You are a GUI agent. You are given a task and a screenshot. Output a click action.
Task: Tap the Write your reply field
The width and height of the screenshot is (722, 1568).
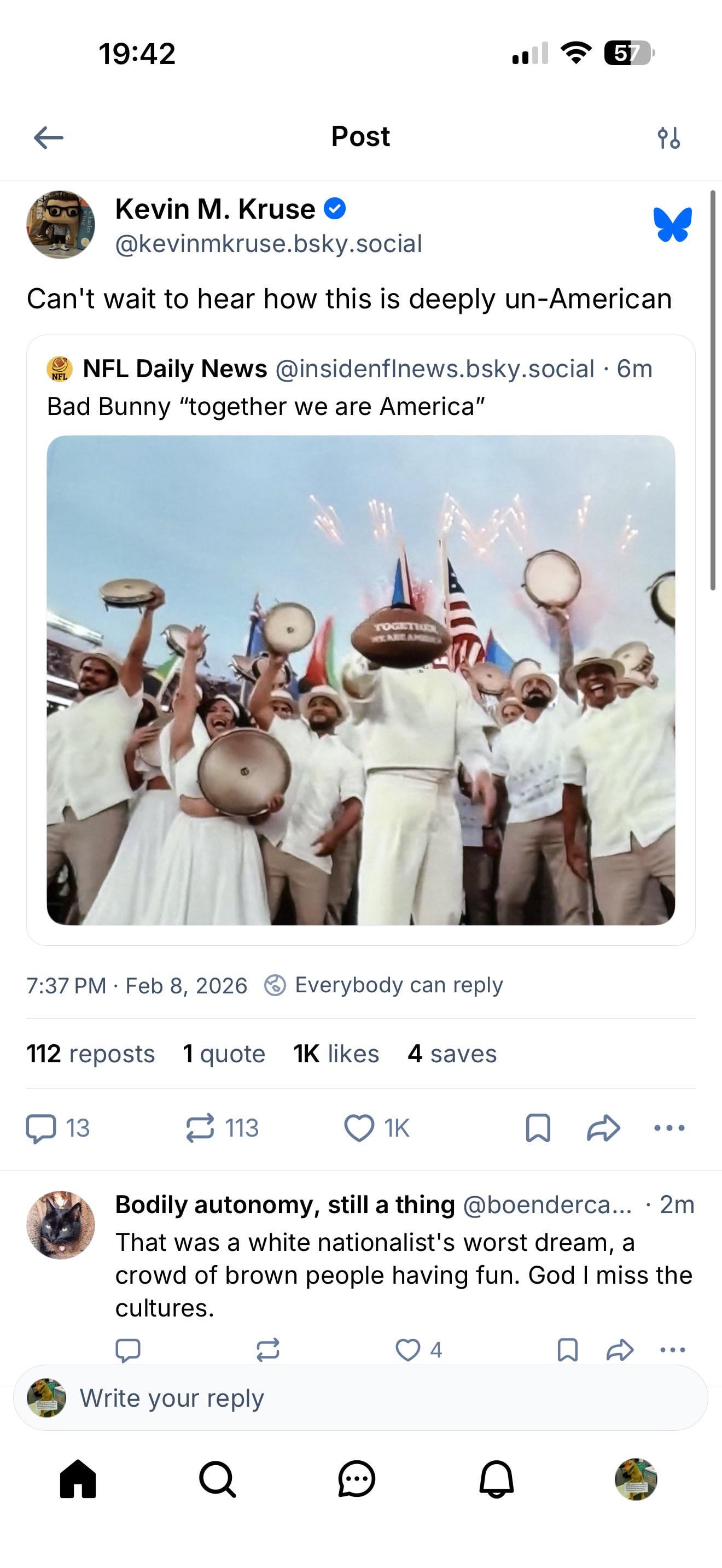tap(360, 1398)
